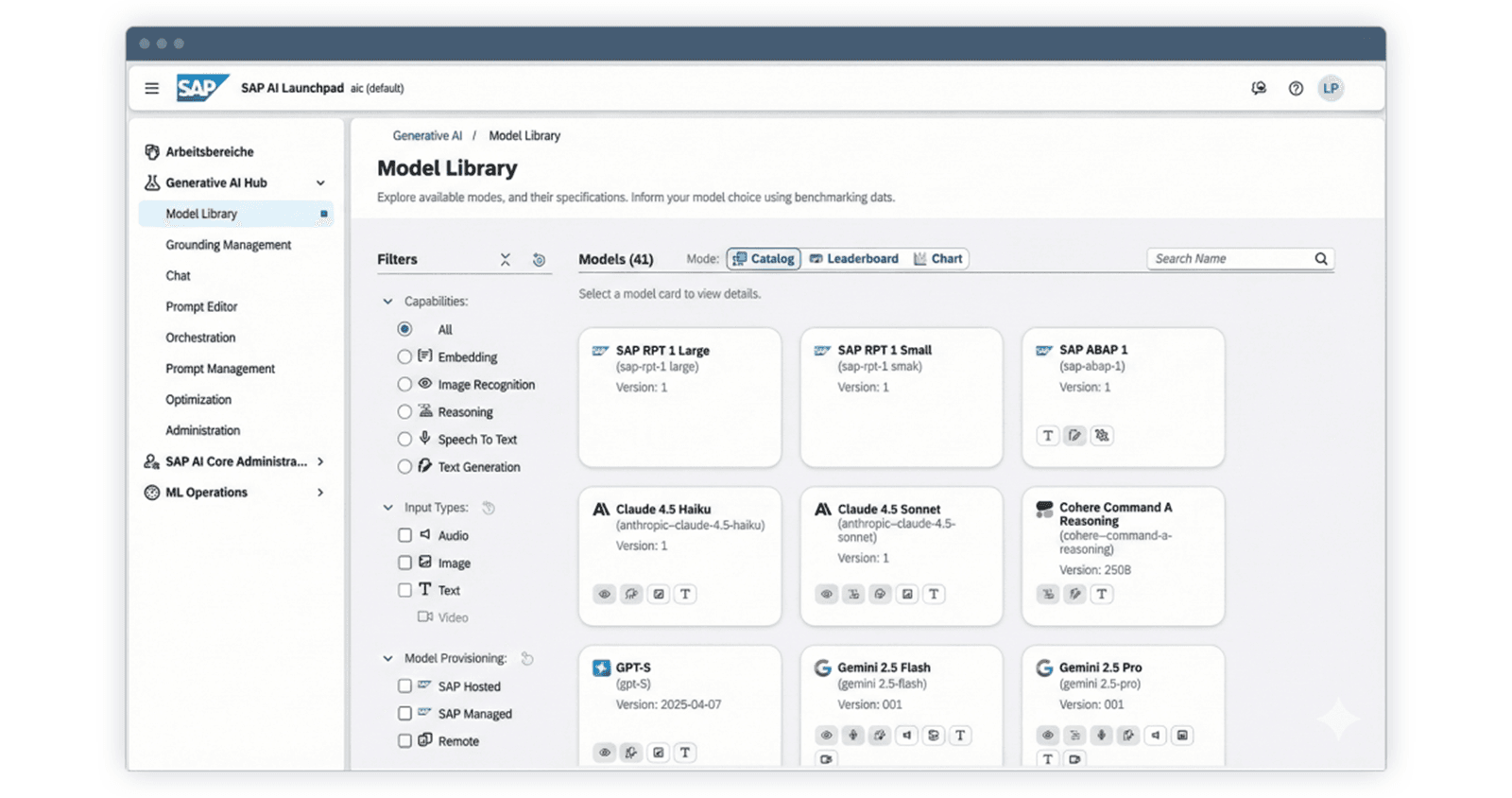Reset the Input Types filter
1512x798 pixels.
click(x=489, y=508)
